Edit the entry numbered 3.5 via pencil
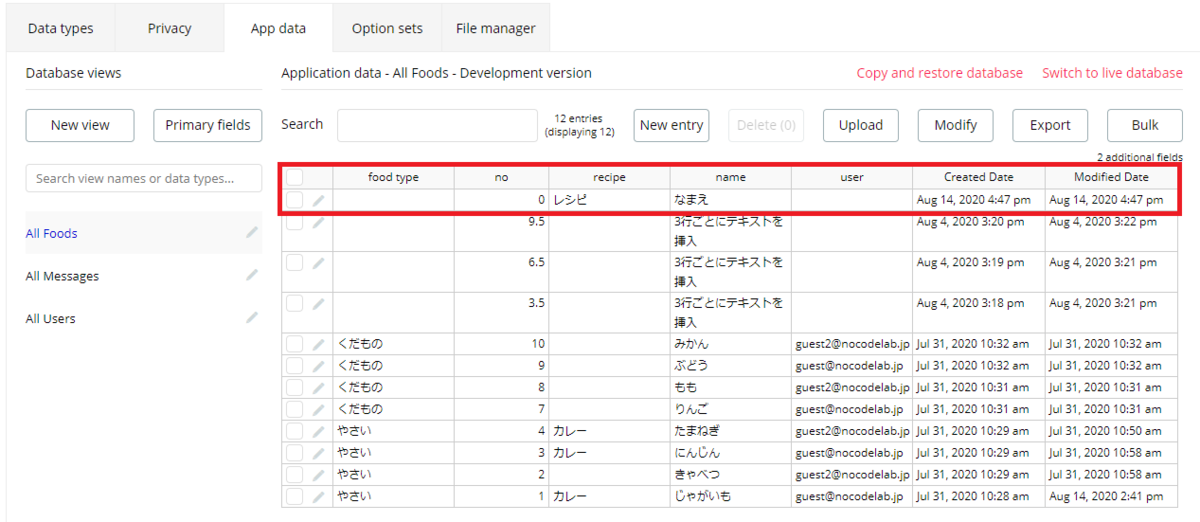The image size is (1200, 522). pos(318,303)
